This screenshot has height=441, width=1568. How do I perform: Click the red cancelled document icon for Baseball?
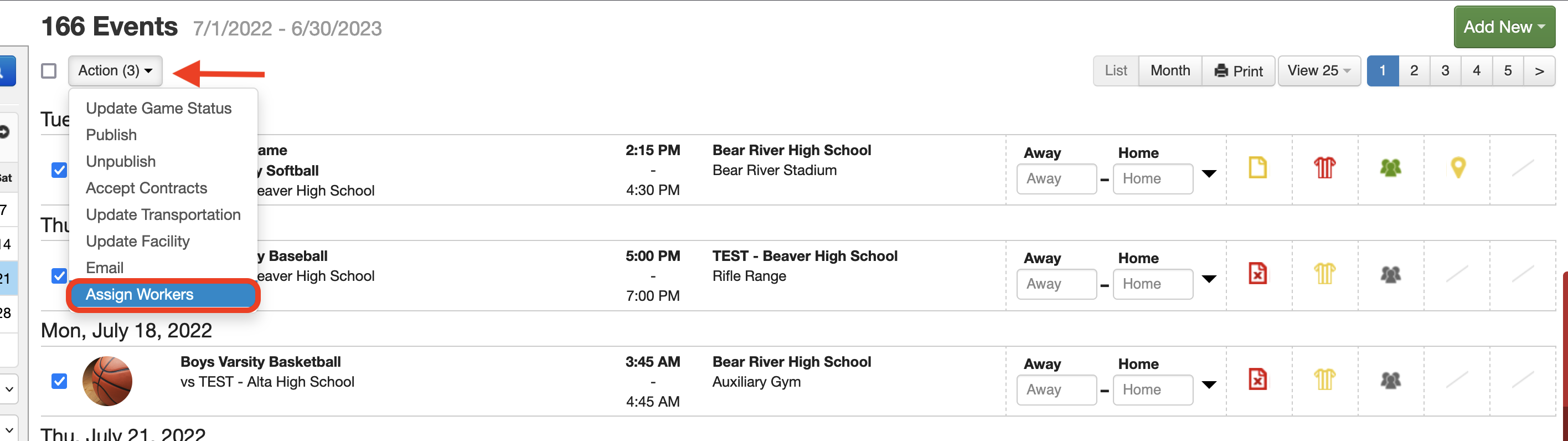pos(1257,274)
